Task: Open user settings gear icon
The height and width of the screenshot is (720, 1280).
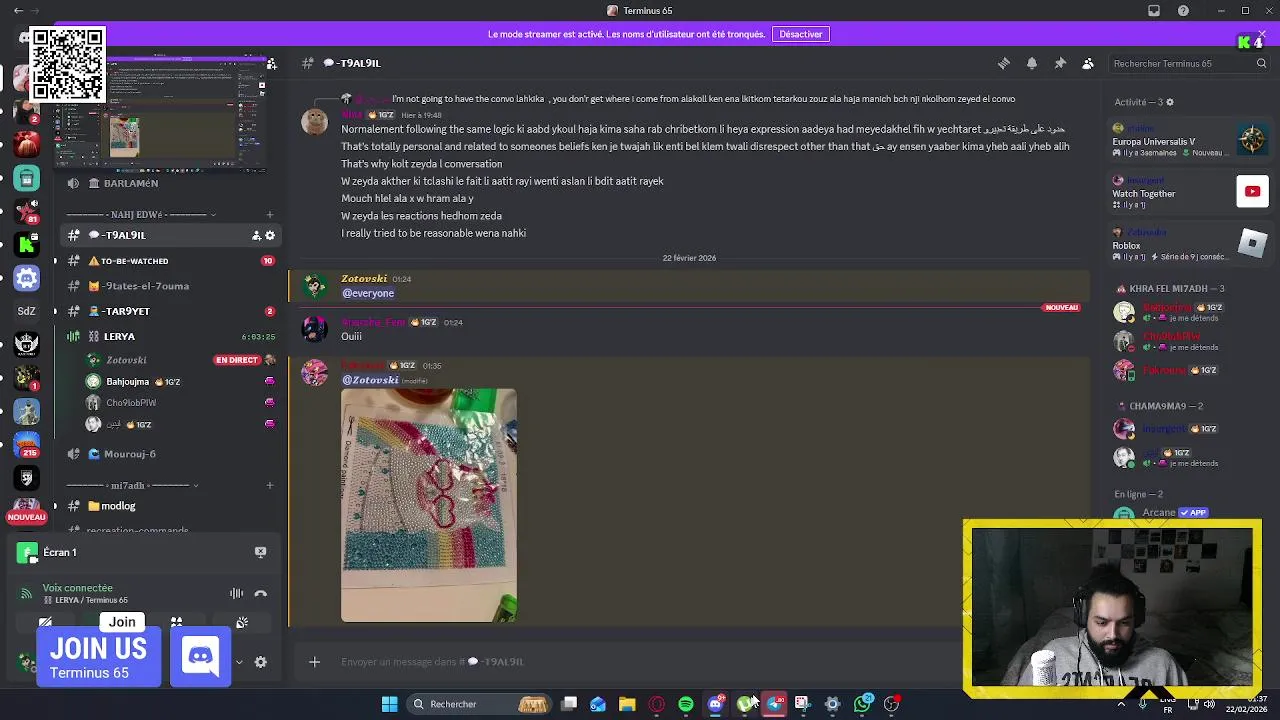Action: 260,662
